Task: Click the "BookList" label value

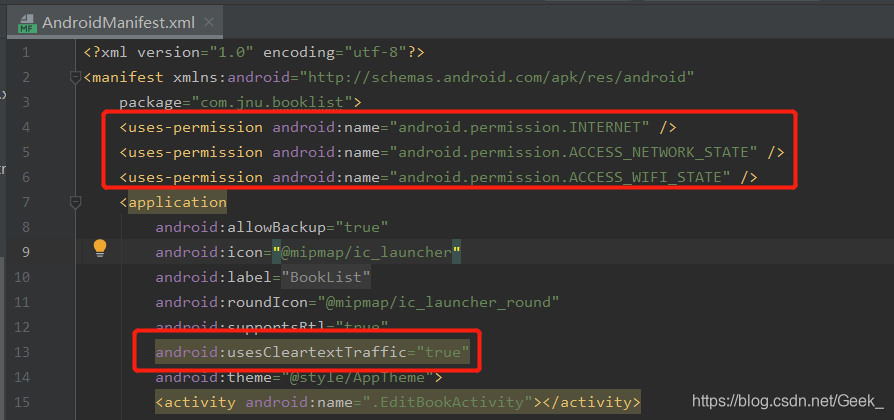Action: [326, 277]
